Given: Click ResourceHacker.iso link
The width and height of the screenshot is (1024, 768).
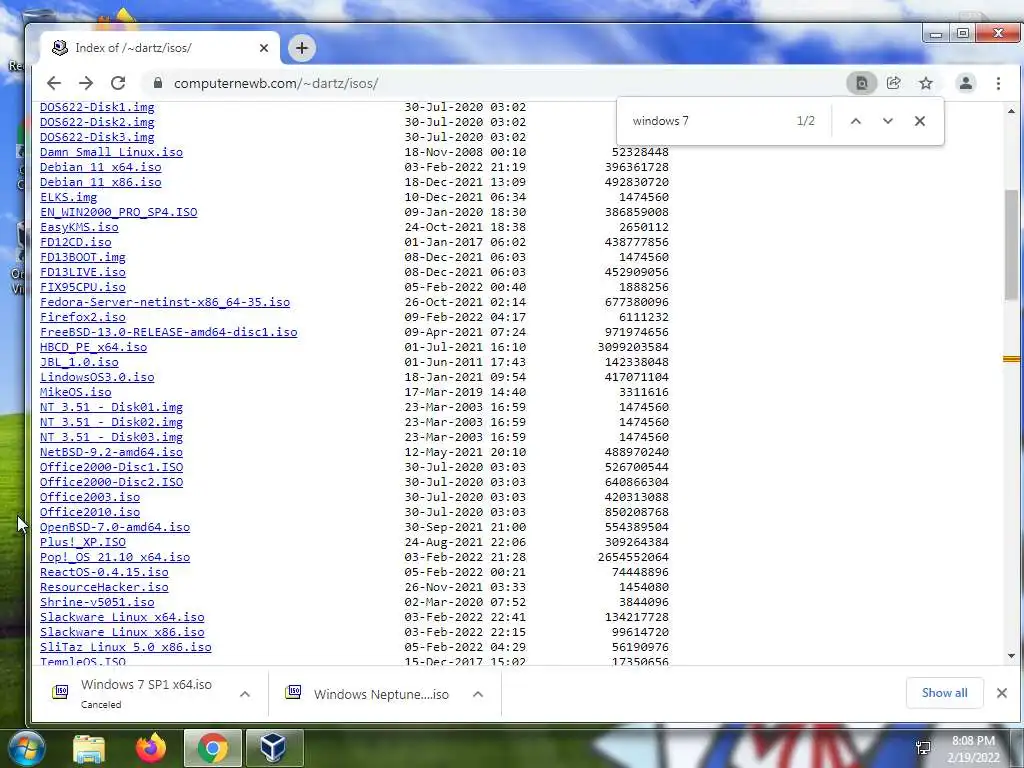Looking at the screenshot, I should pos(104,588).
